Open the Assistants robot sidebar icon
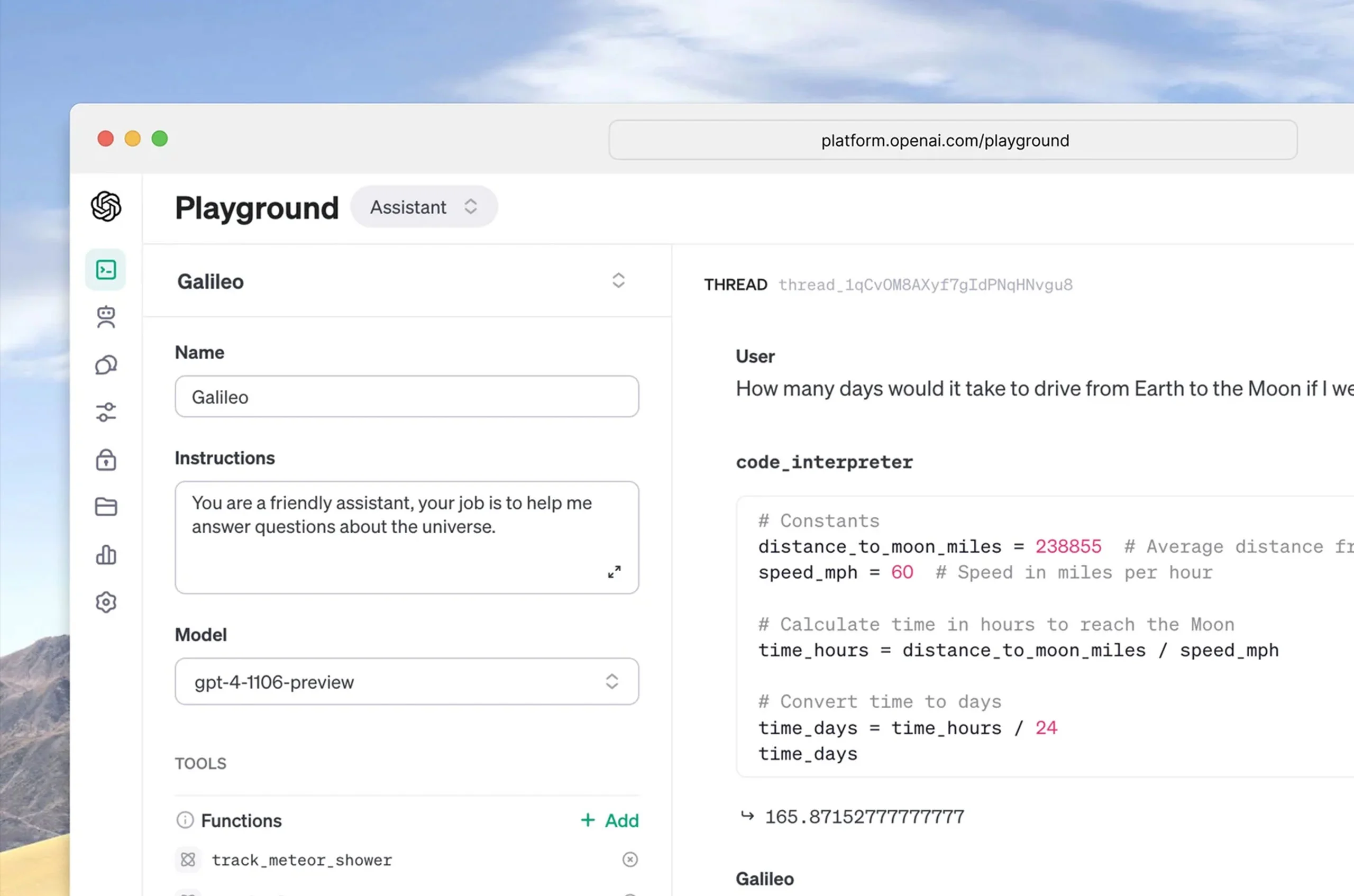Screen dimensions: 1354x896 pos(106,317)
